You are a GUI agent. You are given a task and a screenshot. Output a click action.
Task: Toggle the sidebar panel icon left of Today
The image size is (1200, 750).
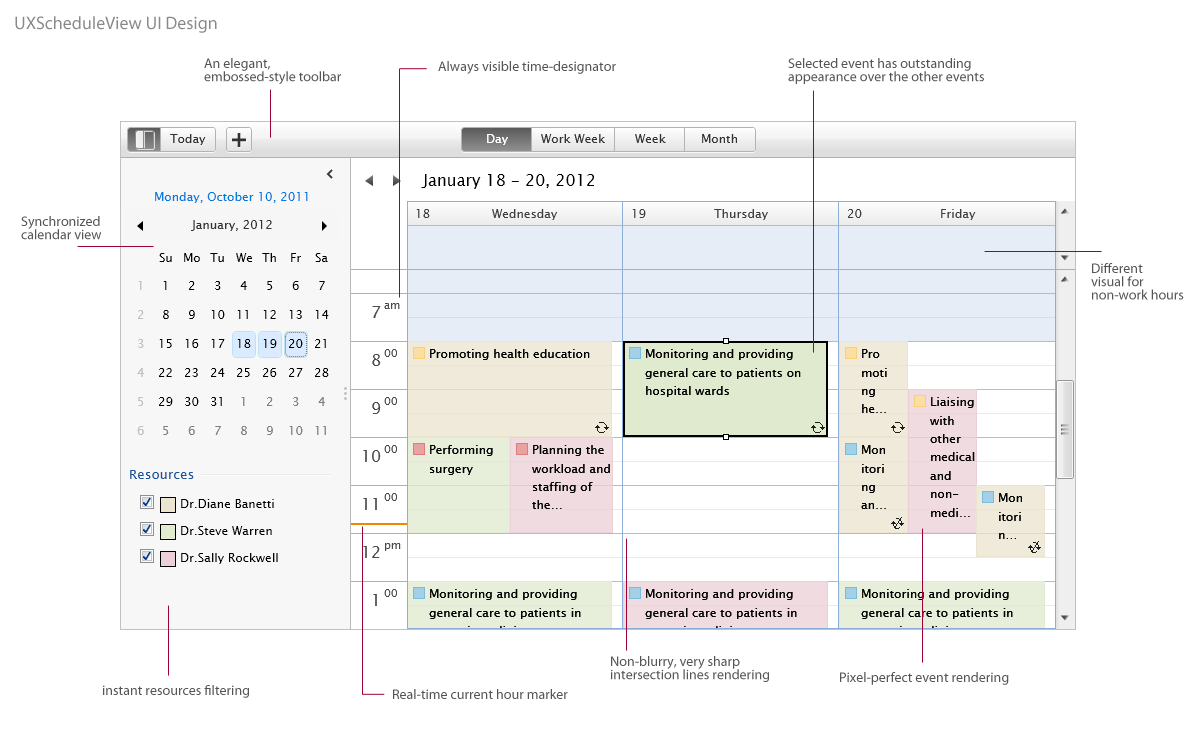[145, 140]
